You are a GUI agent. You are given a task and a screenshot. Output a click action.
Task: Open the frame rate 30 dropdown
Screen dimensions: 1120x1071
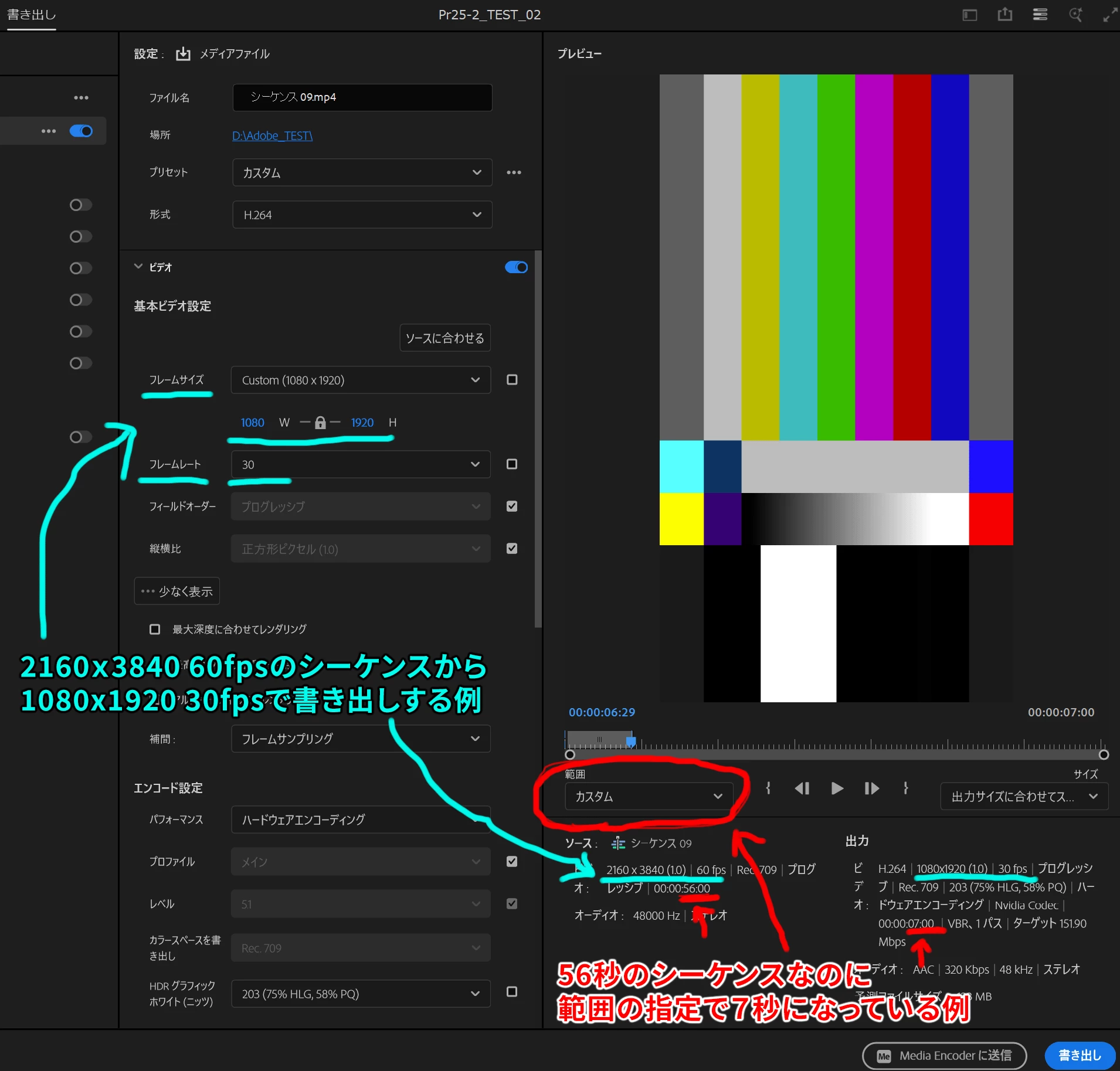[361, 465]
